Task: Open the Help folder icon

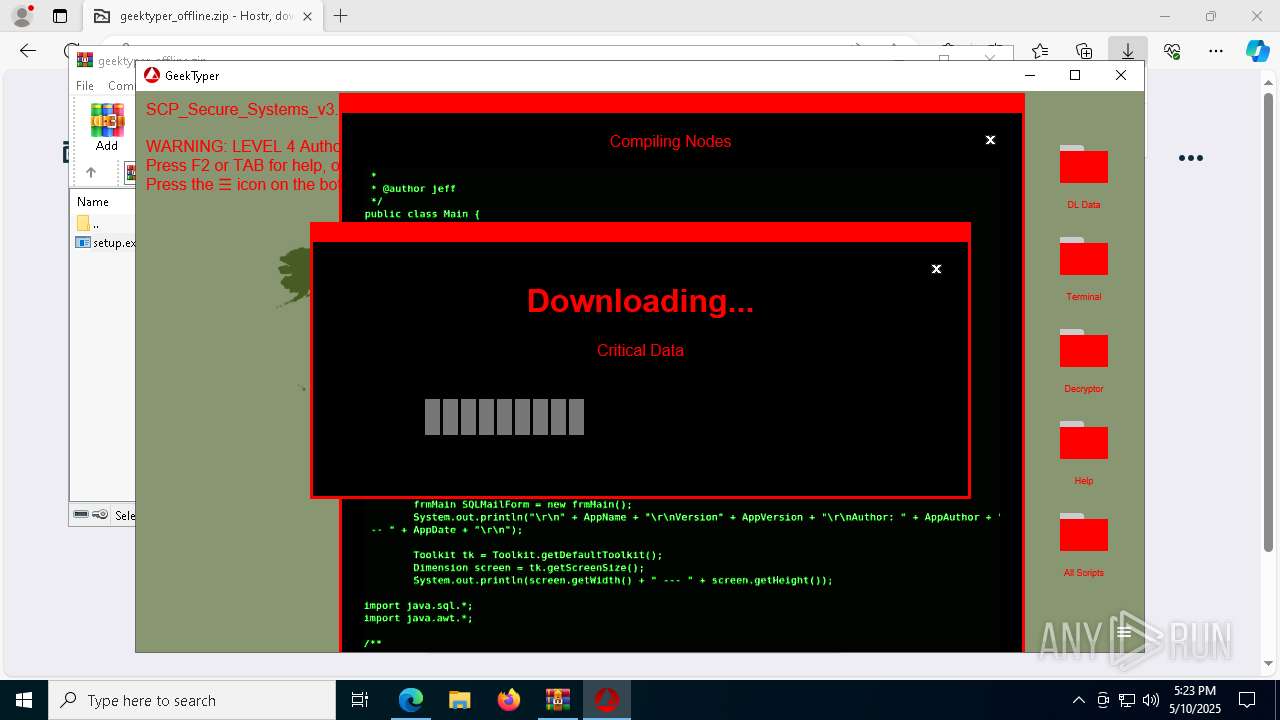Action: [x=1083, y=441]
